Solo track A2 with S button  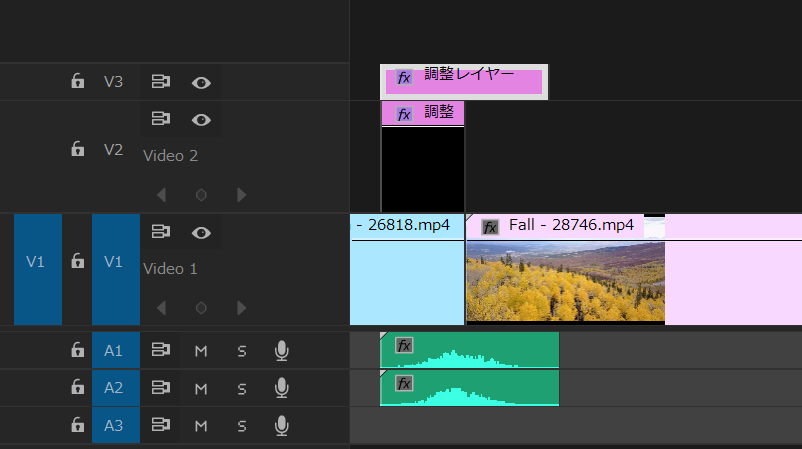(x=242, y=389)
